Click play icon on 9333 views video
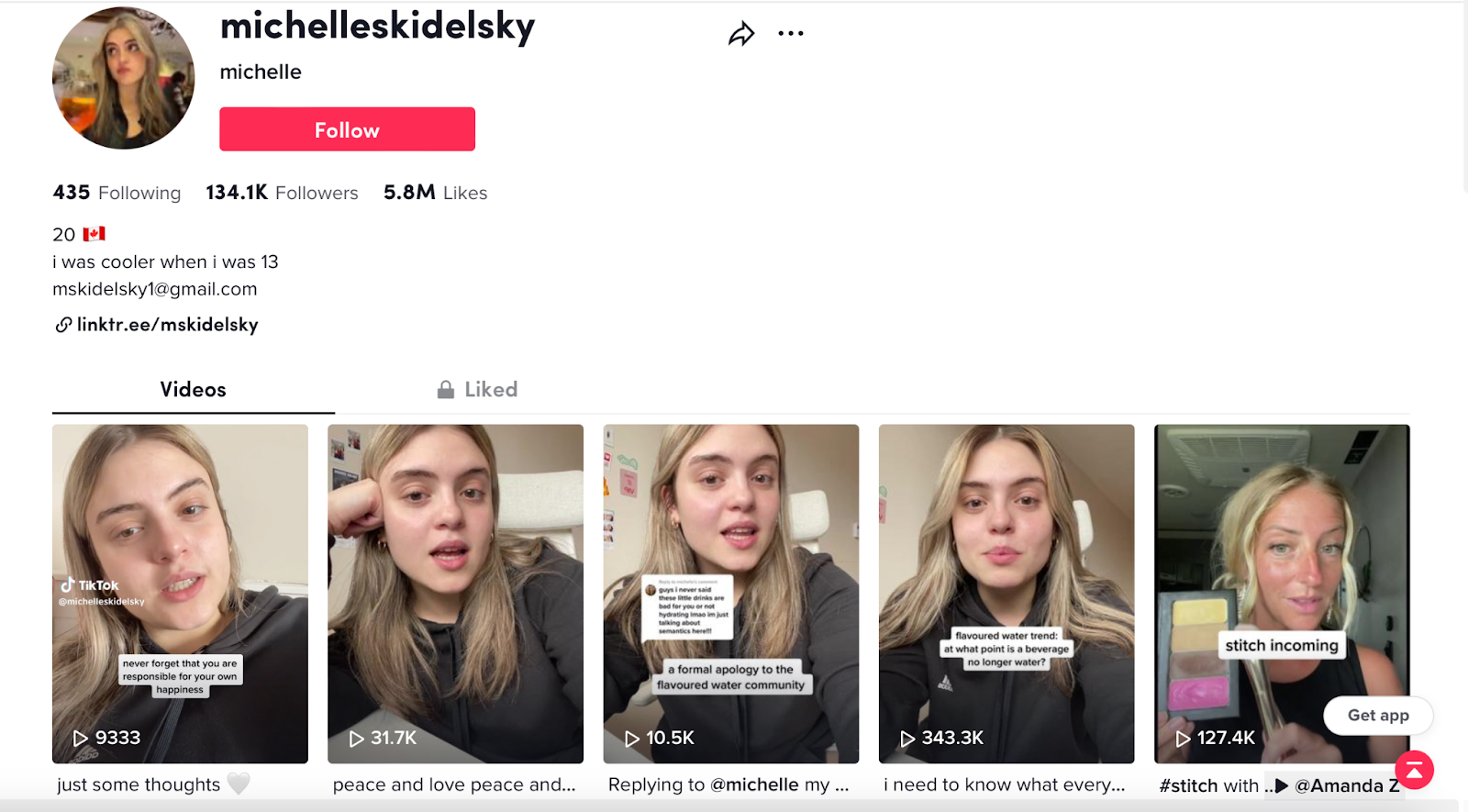1468x812 pixels. 81,738
